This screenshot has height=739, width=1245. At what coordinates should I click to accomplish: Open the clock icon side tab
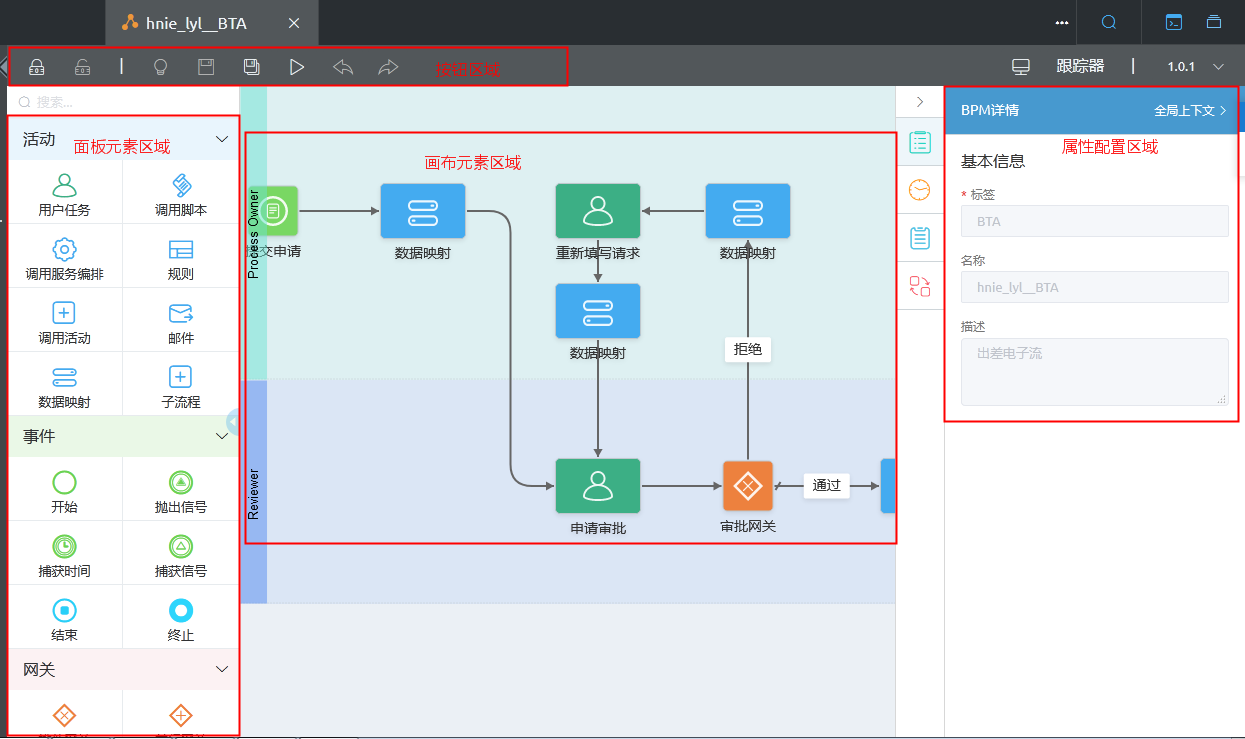(x=920, y=190)
